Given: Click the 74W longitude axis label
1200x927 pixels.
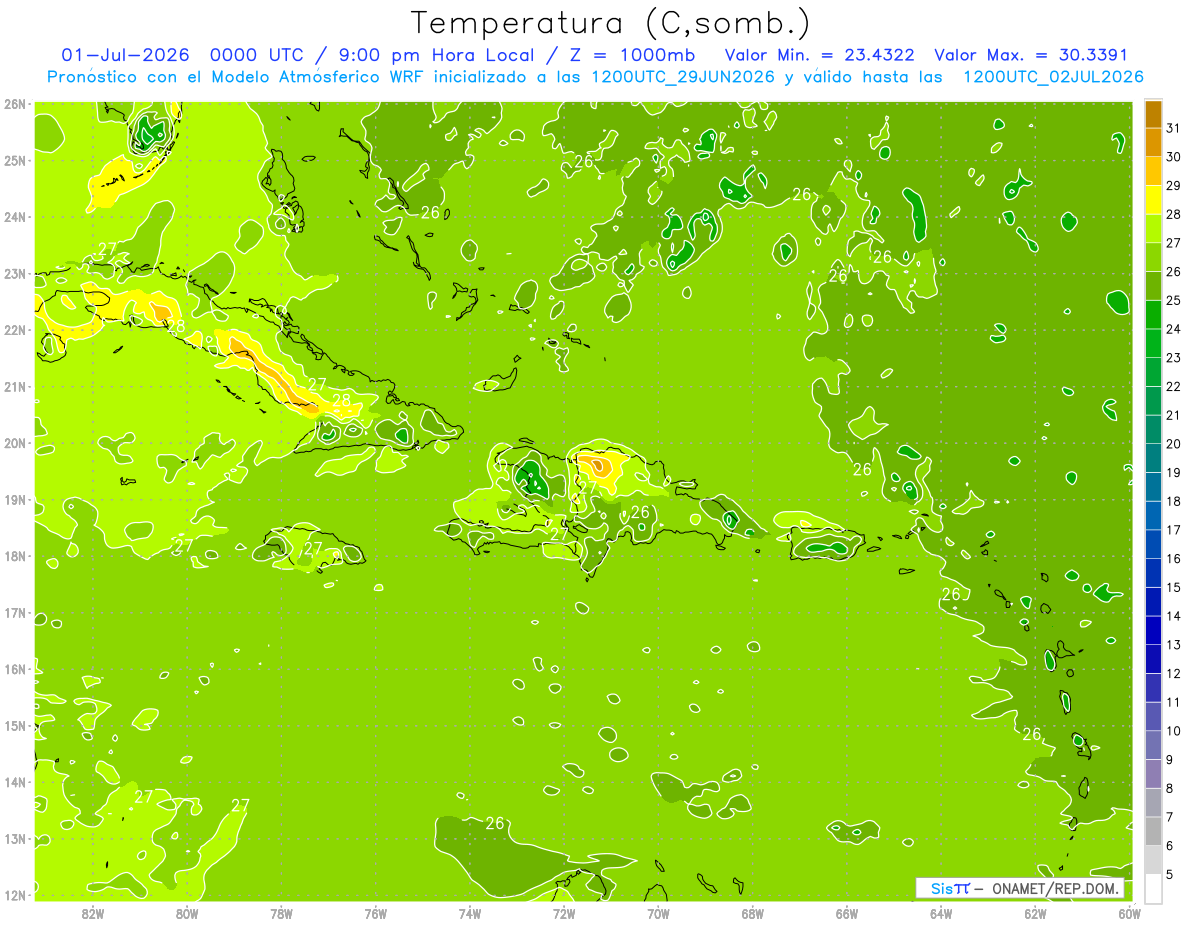Looking at the screenshot, I should click(470, 914).
